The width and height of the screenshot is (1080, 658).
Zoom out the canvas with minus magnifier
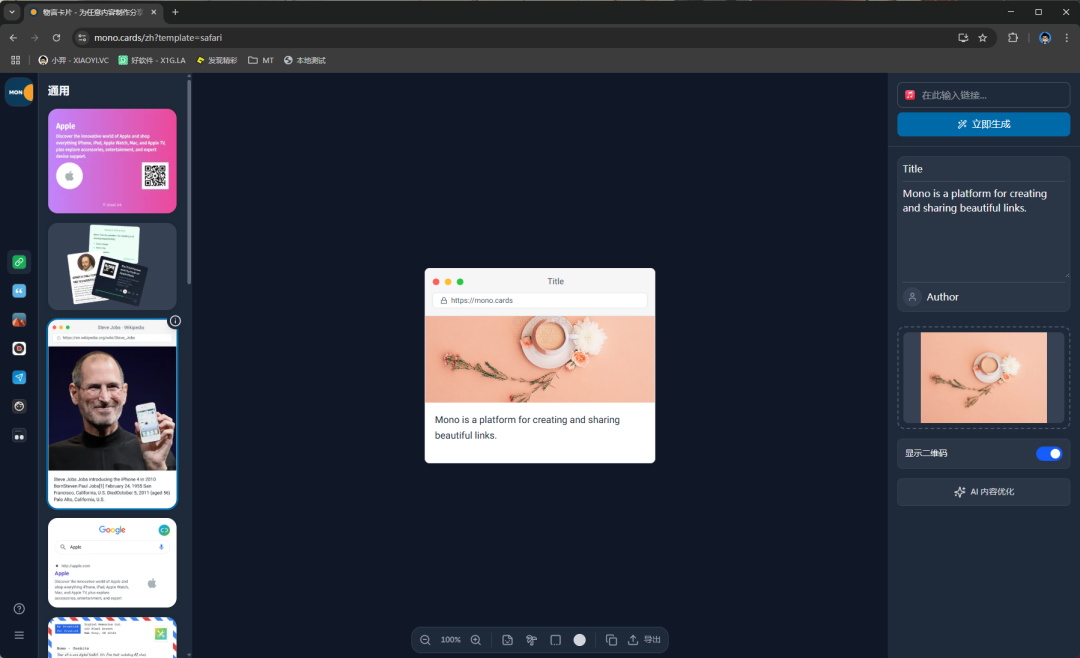tap(425, 640)
